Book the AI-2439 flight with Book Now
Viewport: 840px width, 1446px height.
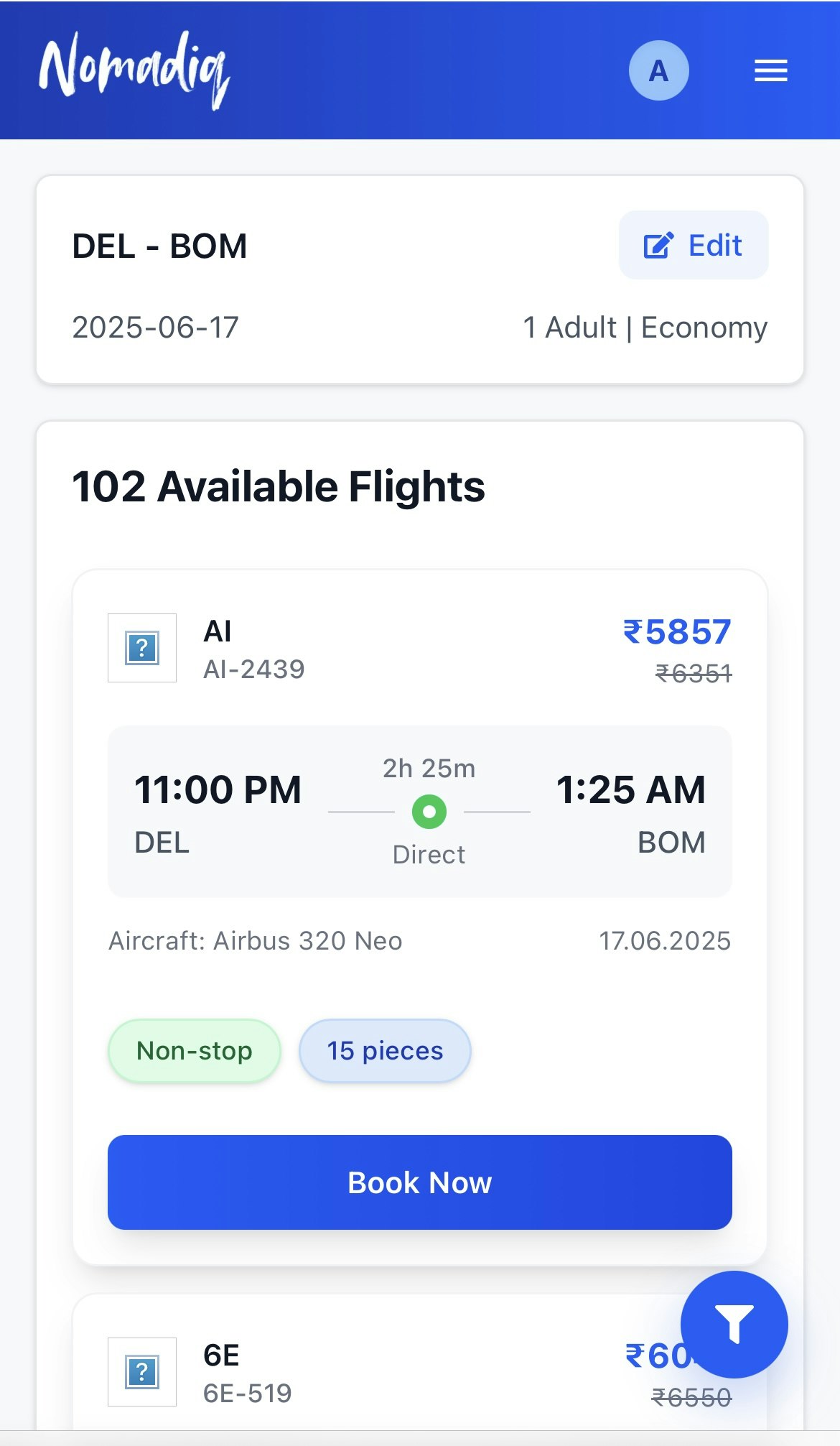coord(420,1182)
